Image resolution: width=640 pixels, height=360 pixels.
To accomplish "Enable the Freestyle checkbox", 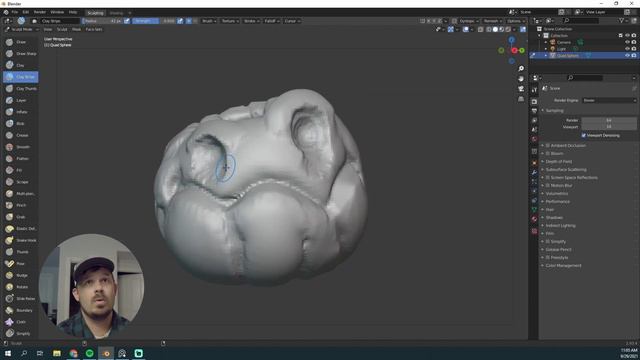I will (x=548, y=258).
